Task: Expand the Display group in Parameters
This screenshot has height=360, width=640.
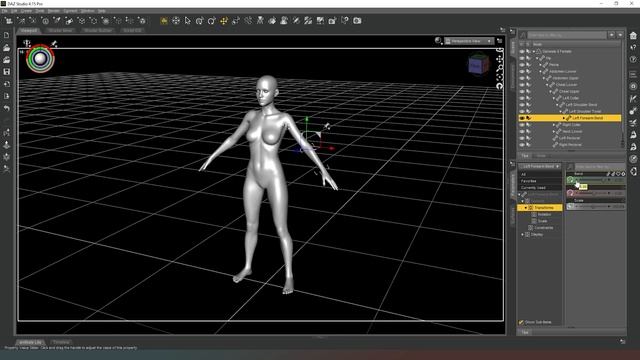Action: 522,235
